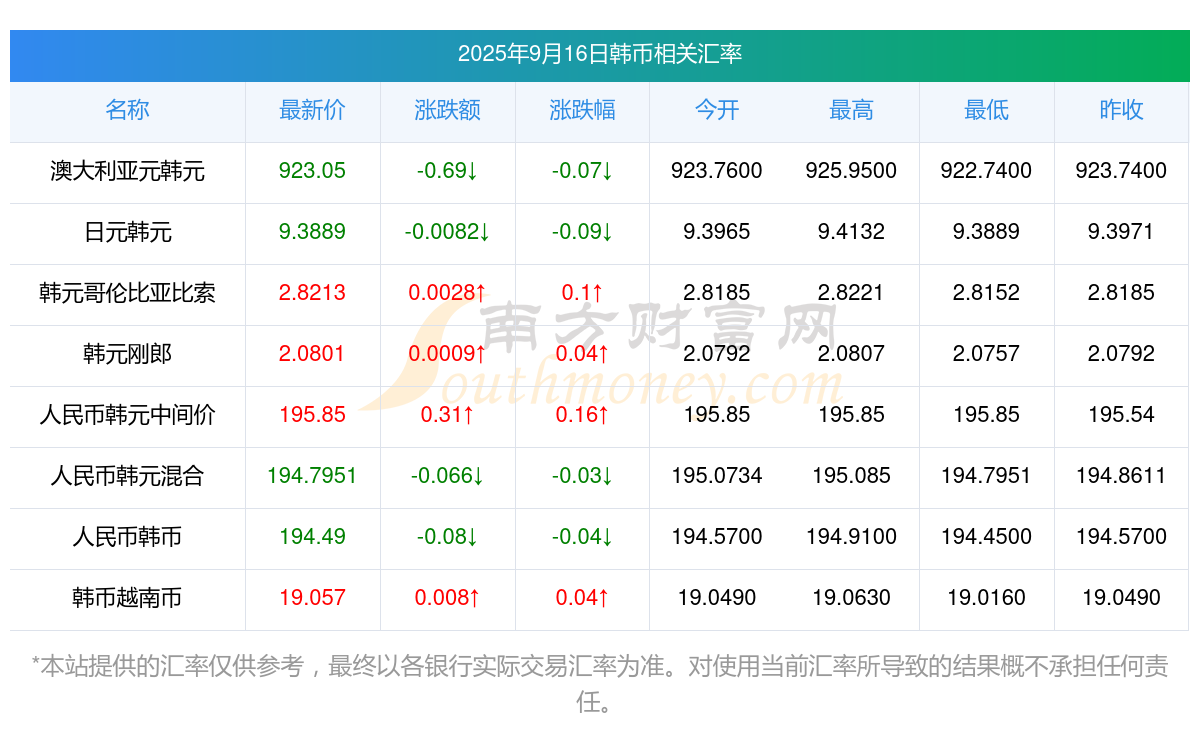
Task: Click opening value 19.0490 in 今开 column
Action: tap(717, 598)
